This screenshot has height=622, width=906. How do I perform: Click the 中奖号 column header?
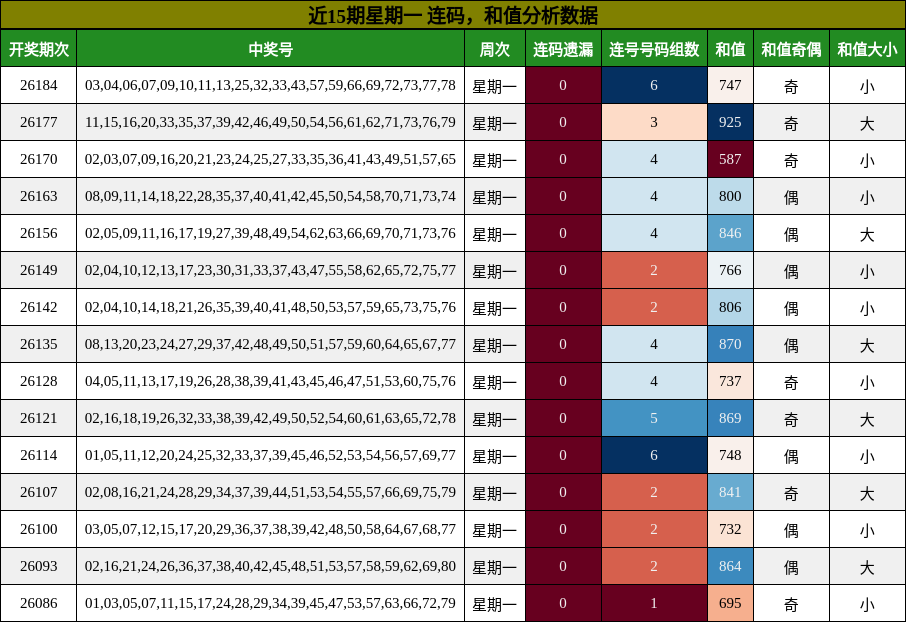(270, 49)
